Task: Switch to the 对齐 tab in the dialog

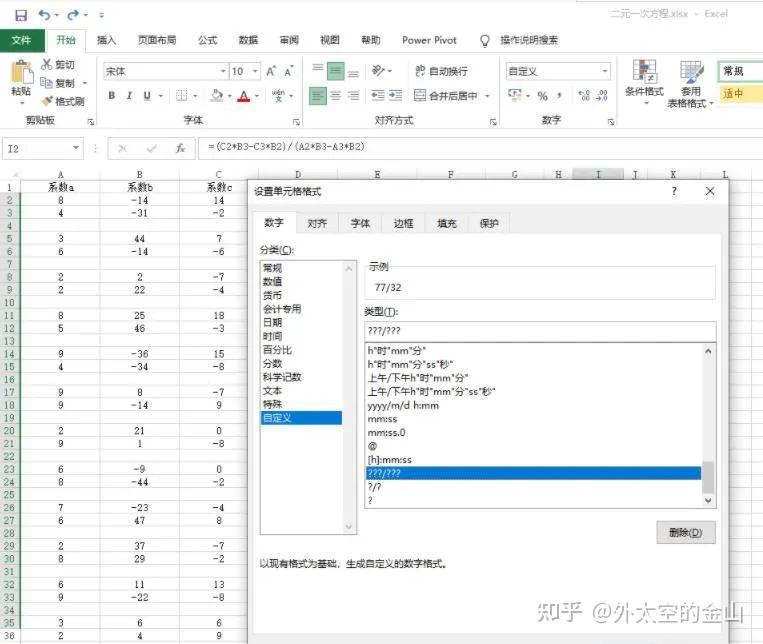Action: pos(317,223)
